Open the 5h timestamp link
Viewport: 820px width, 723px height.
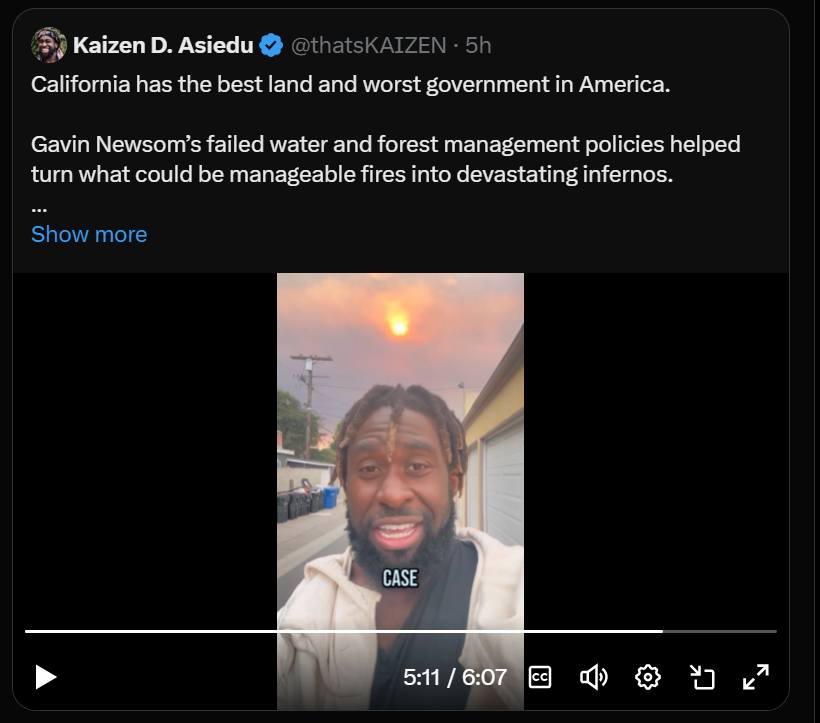(478, 45)
